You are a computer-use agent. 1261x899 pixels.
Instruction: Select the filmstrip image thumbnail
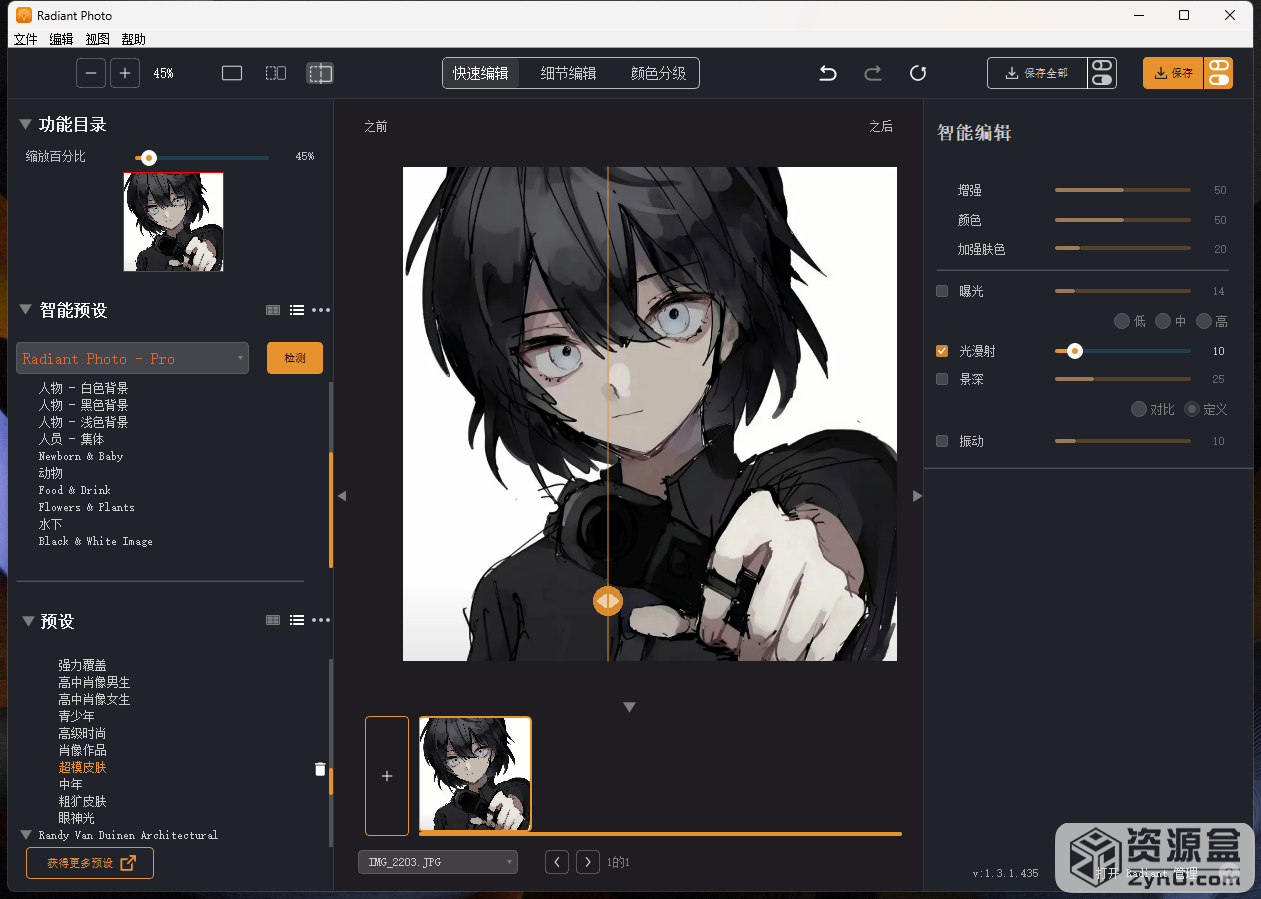pyautogui.click(x=475, y=774)
